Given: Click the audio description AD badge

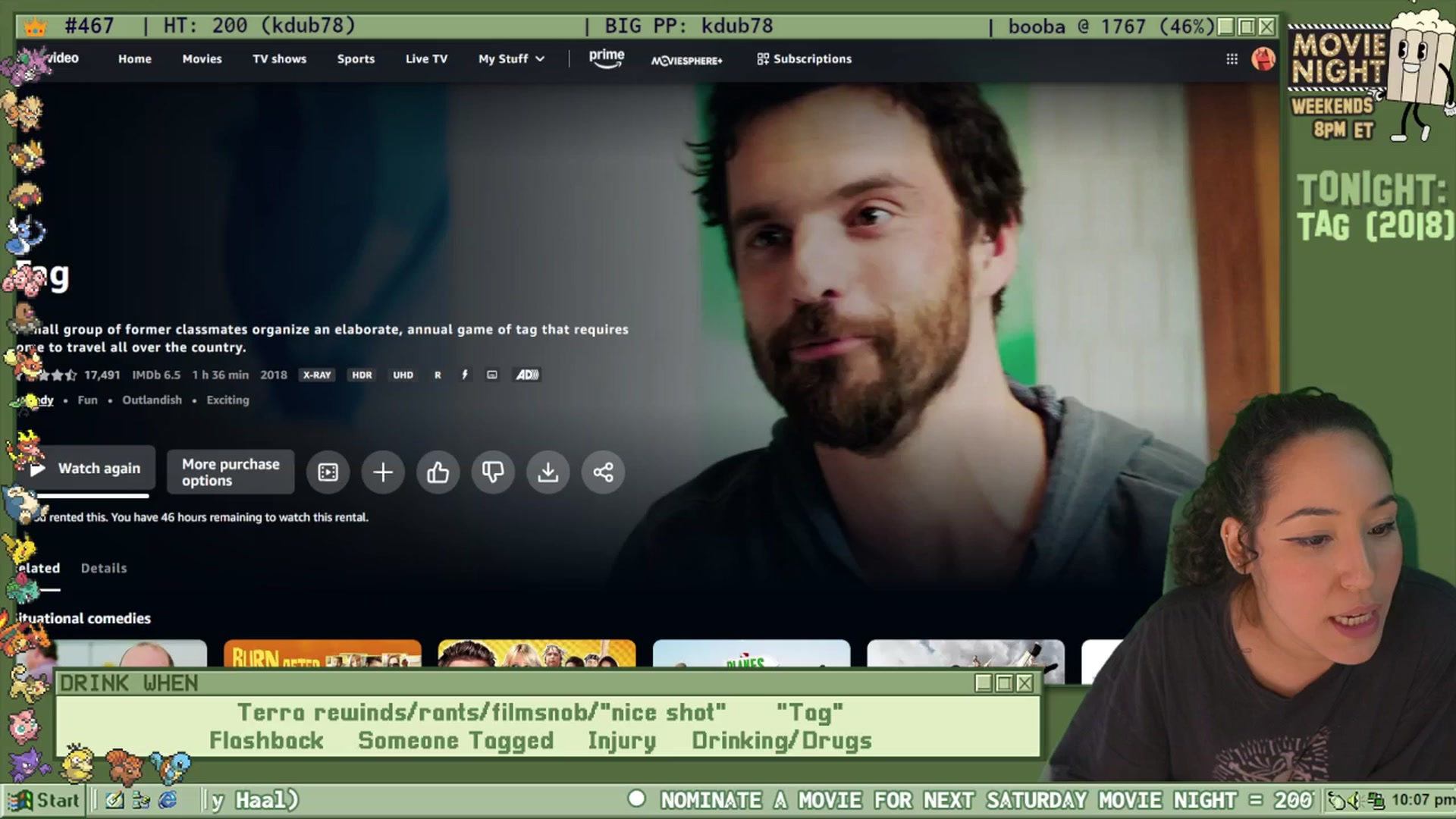Looking at the screenshot, I should (x=527, y=375).
